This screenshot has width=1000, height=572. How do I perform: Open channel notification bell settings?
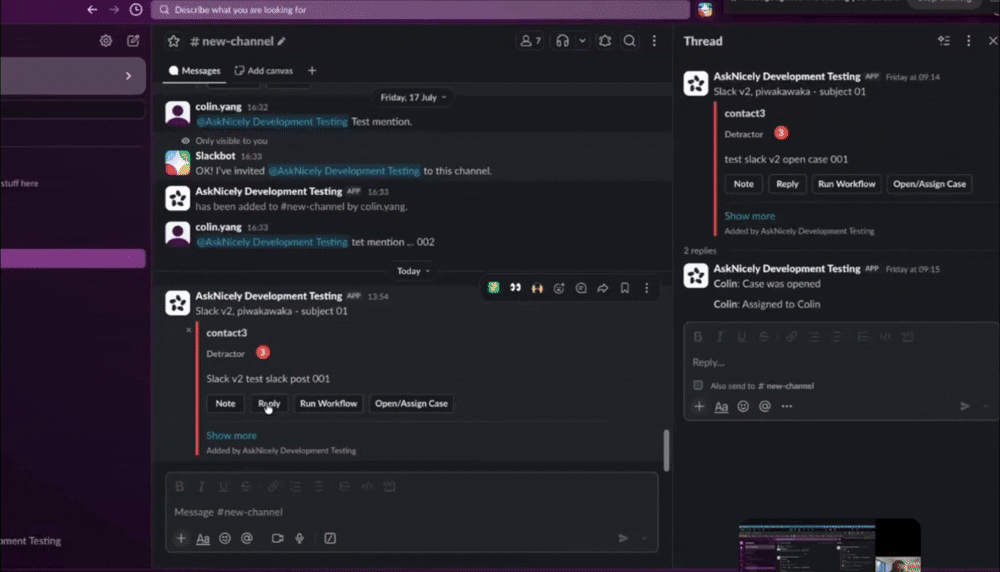click(x=605, y=41)
